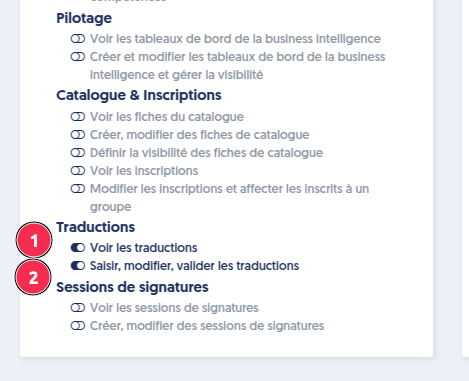The image size is (469, 381).
Task: Toggle Voir les fiches du catalogue
Action: pos(78,117)
